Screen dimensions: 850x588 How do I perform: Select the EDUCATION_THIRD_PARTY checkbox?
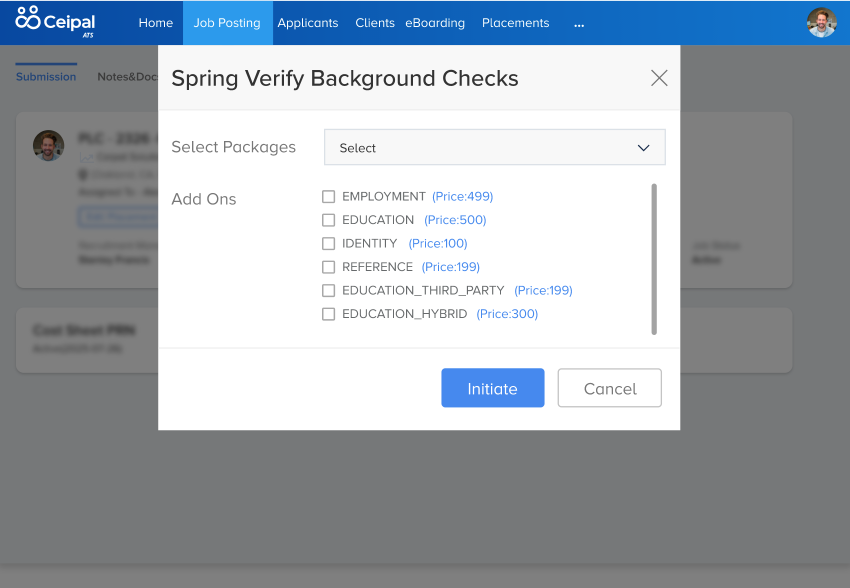[329, 290]
